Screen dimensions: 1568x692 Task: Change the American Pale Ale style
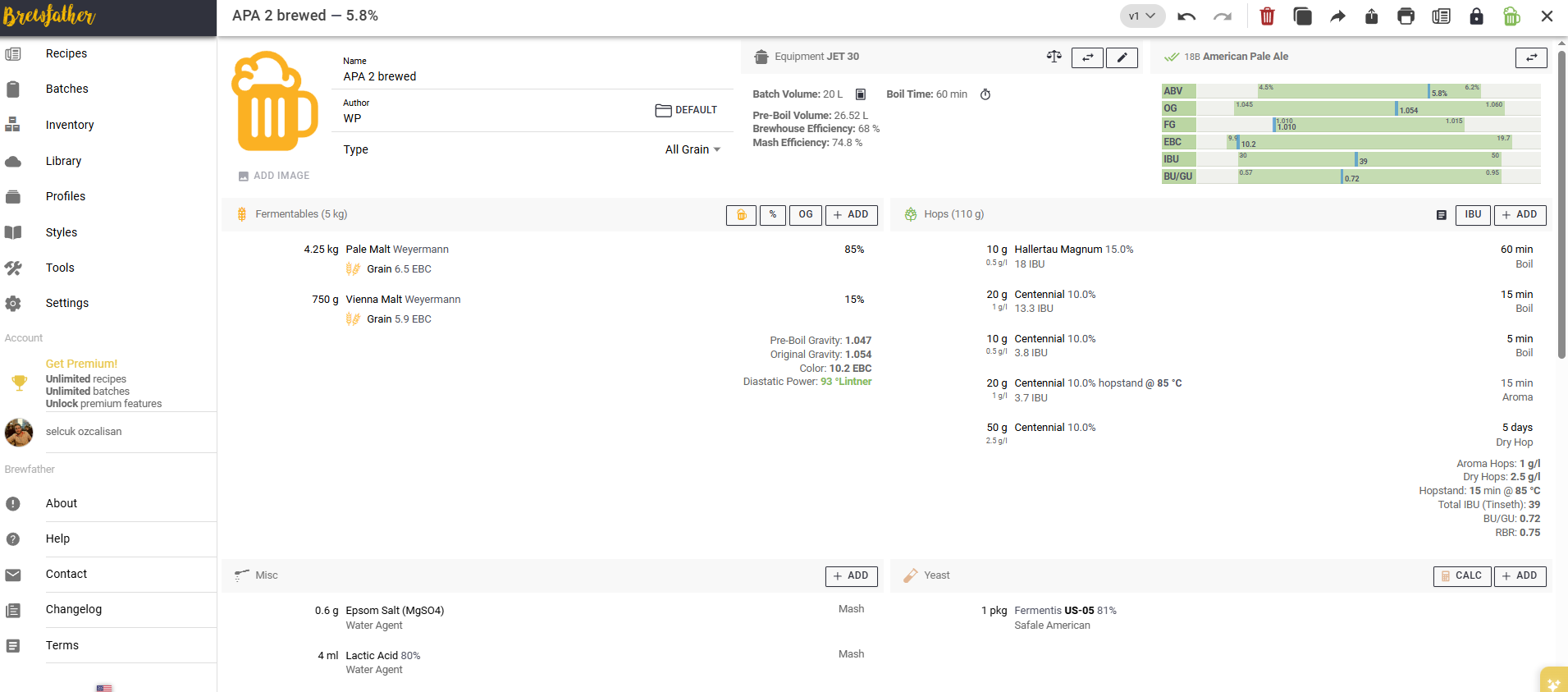click(1531, 57)
